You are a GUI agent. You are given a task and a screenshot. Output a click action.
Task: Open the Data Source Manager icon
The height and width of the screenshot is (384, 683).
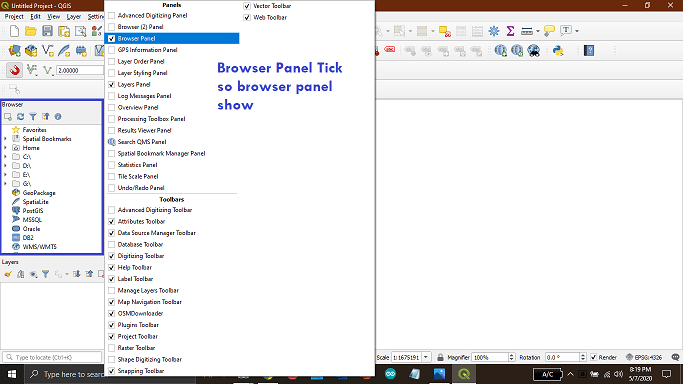[x=14, y=51]
